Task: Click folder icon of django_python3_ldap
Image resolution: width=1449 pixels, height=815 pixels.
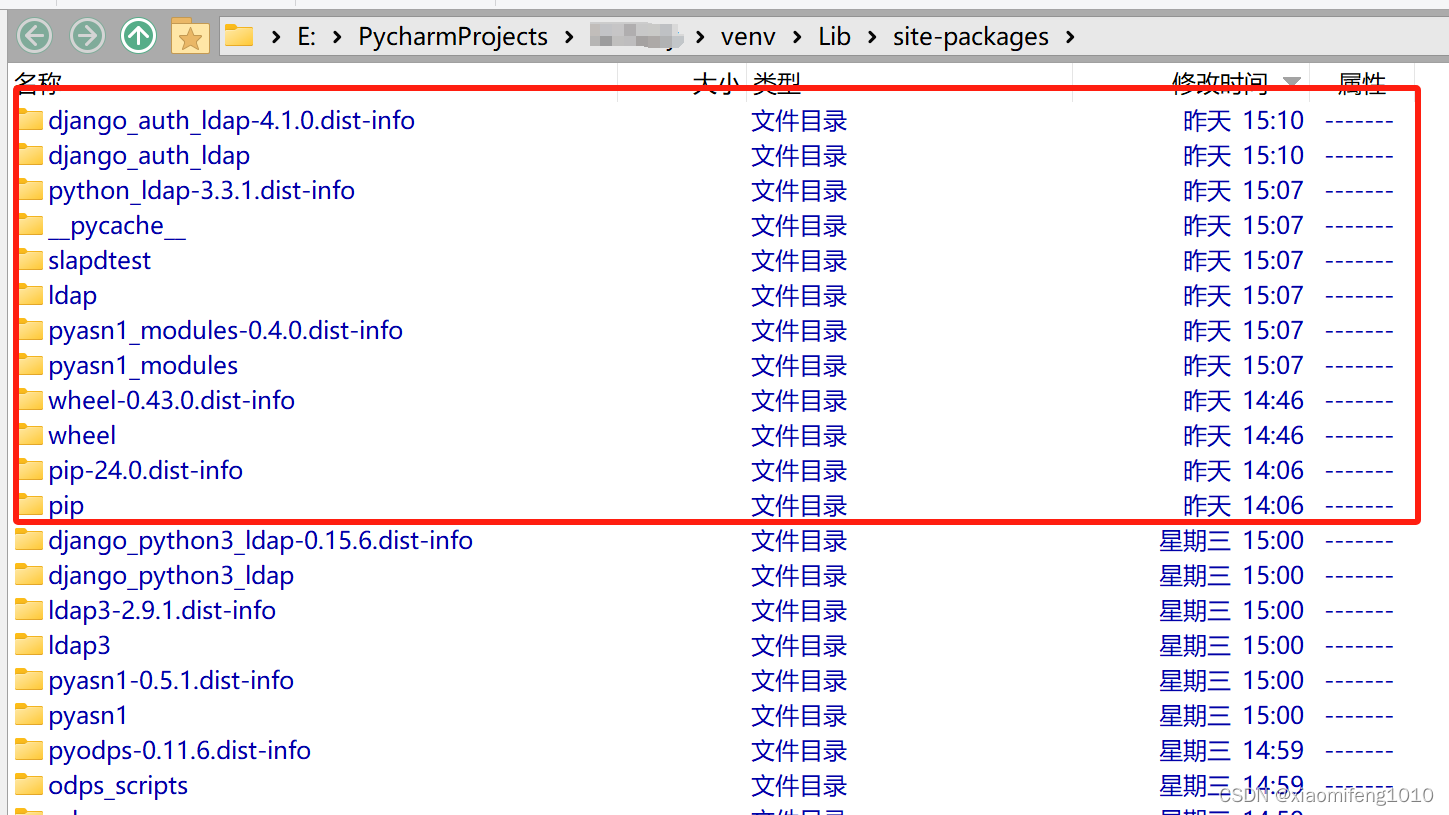Action: pyautogui.click(x=30, y=575)
